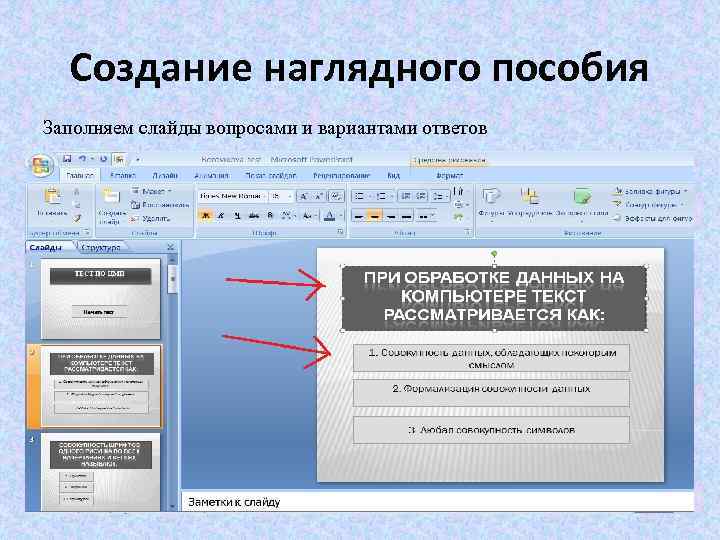Open the character spacing (AV) dropdown
The image size is (720, 540).
tap(287, 215)
